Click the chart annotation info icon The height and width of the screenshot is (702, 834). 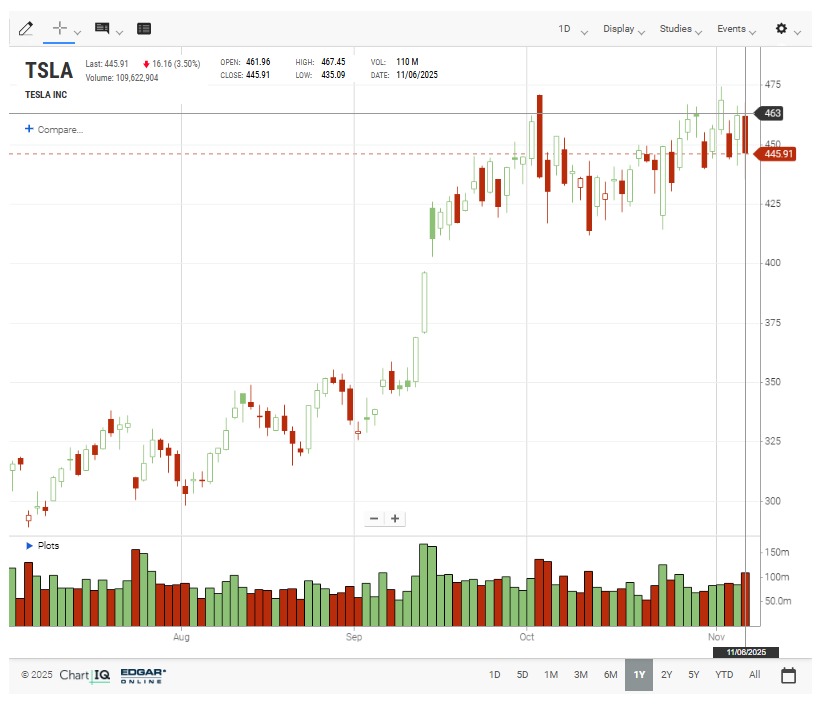pyautogui.click(x=102, y=29)
